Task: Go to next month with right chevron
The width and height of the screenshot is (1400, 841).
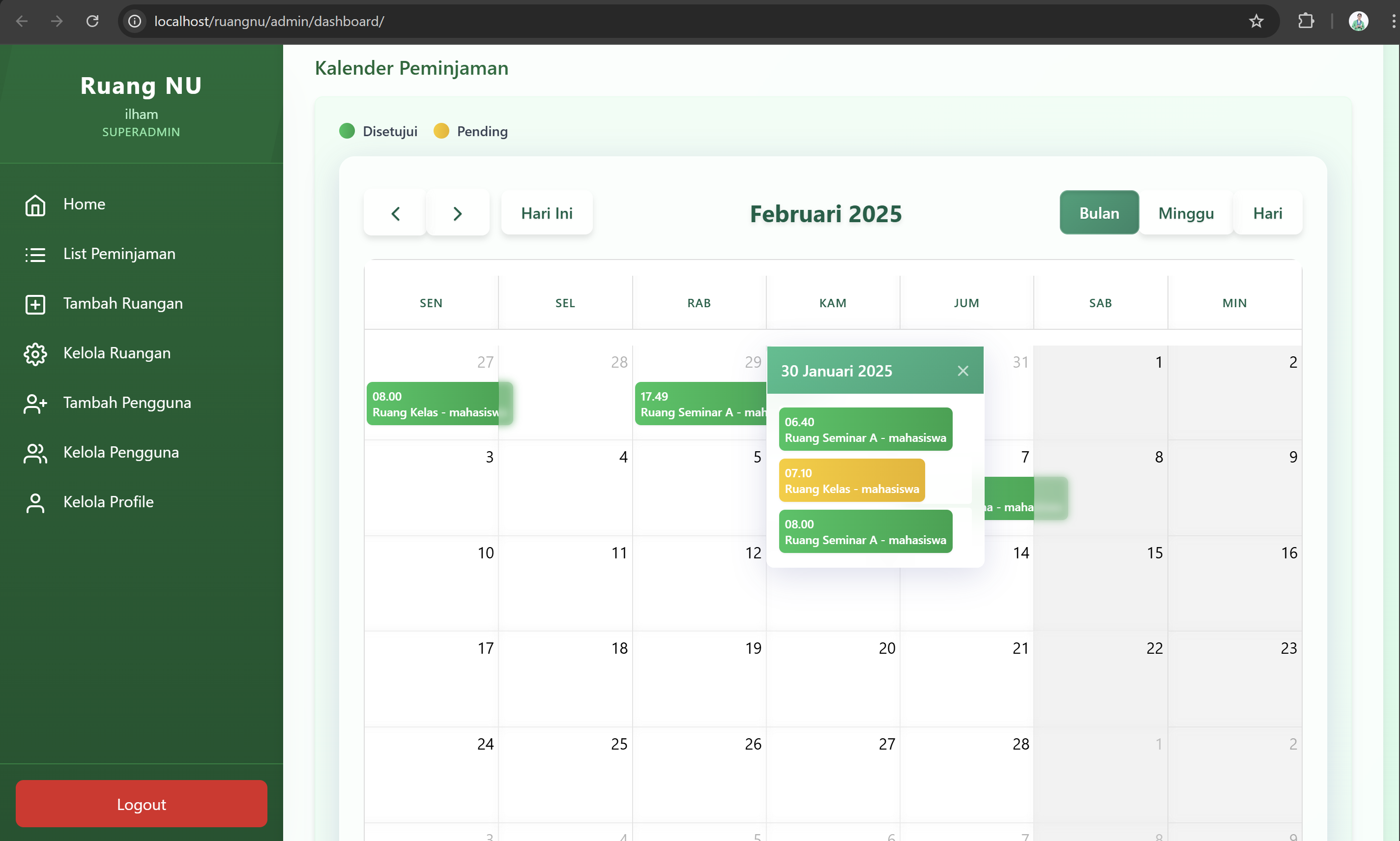Action: (x=458, y=214)
